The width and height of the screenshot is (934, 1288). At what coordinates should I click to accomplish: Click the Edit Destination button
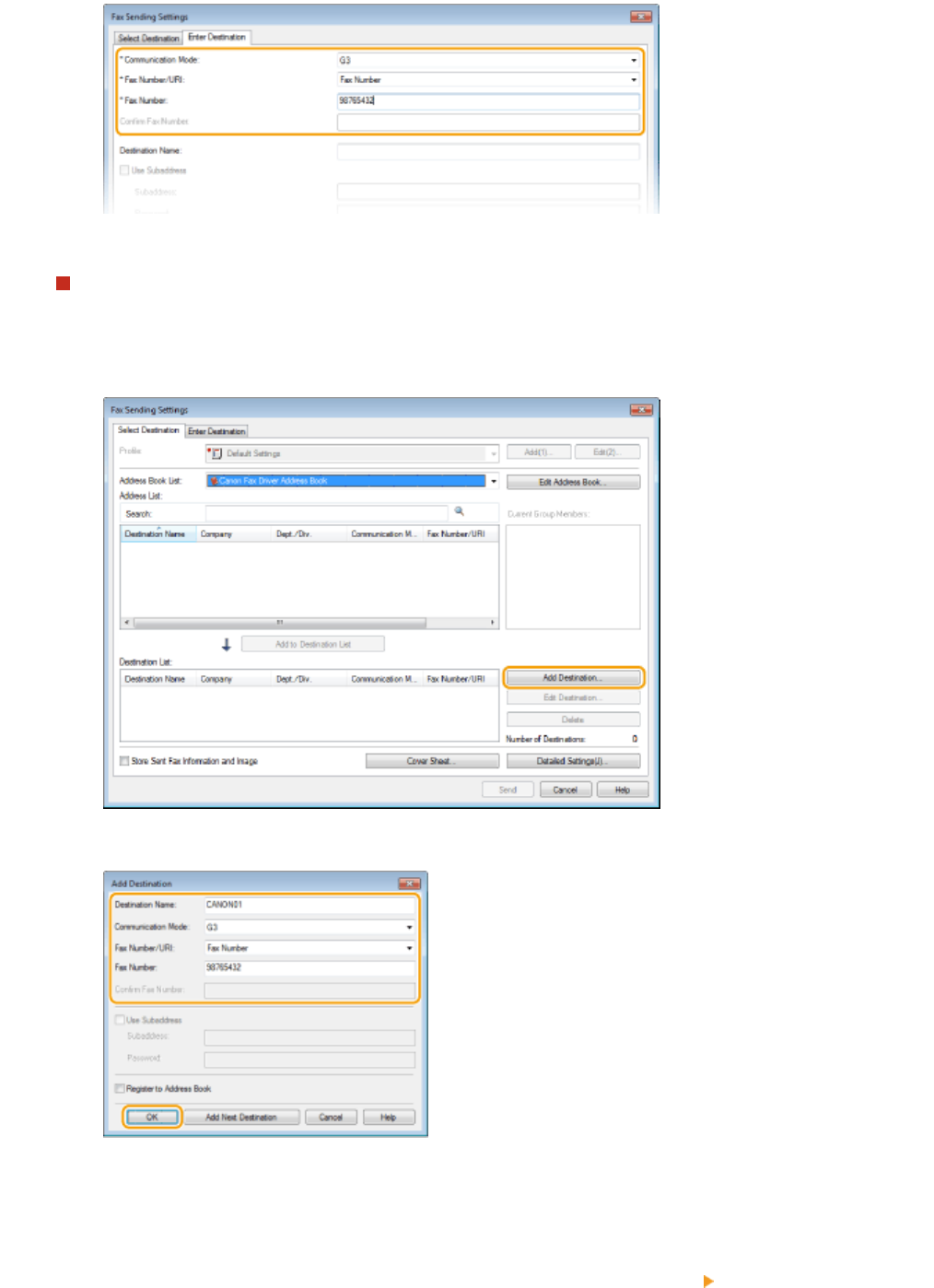pyautogui.click(x=573, y=698)
